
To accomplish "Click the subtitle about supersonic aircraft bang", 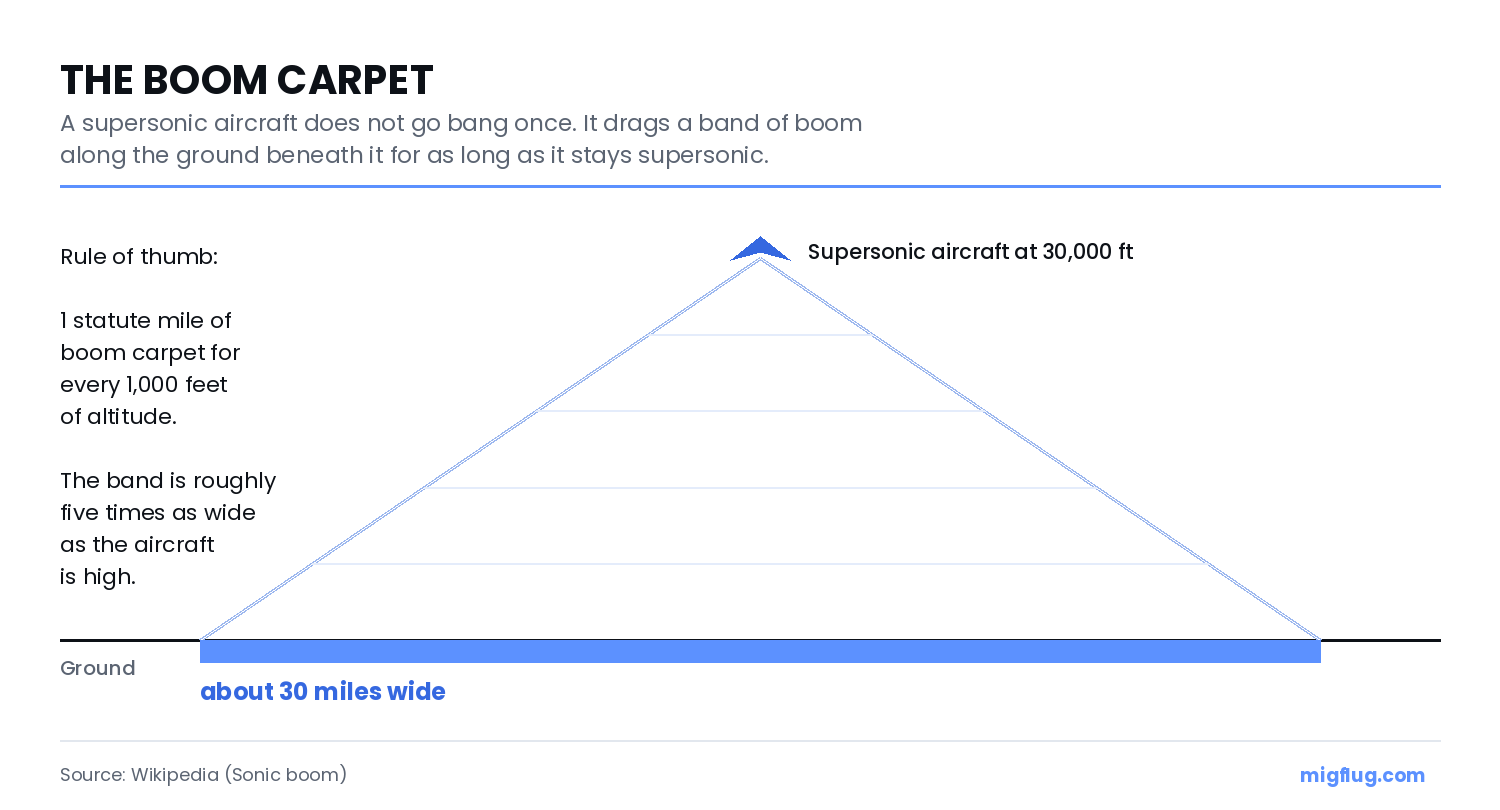I will click(x=461, y=140).
